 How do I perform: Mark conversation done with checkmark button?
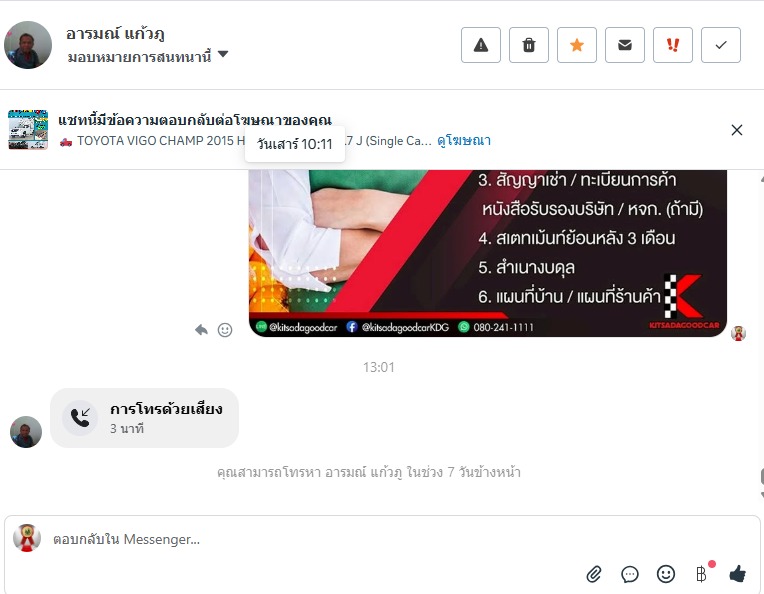[721, 45]
